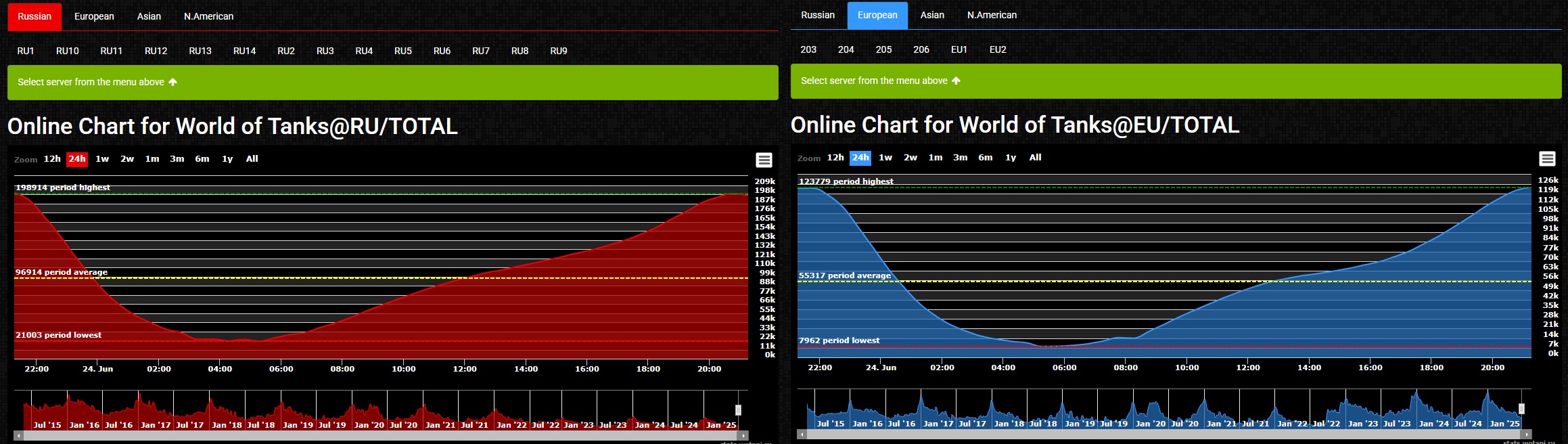Viewport: 1568px width, 444px height.
Task: Set EU chart zoom to 24h
Action: (x=860, y=158)
